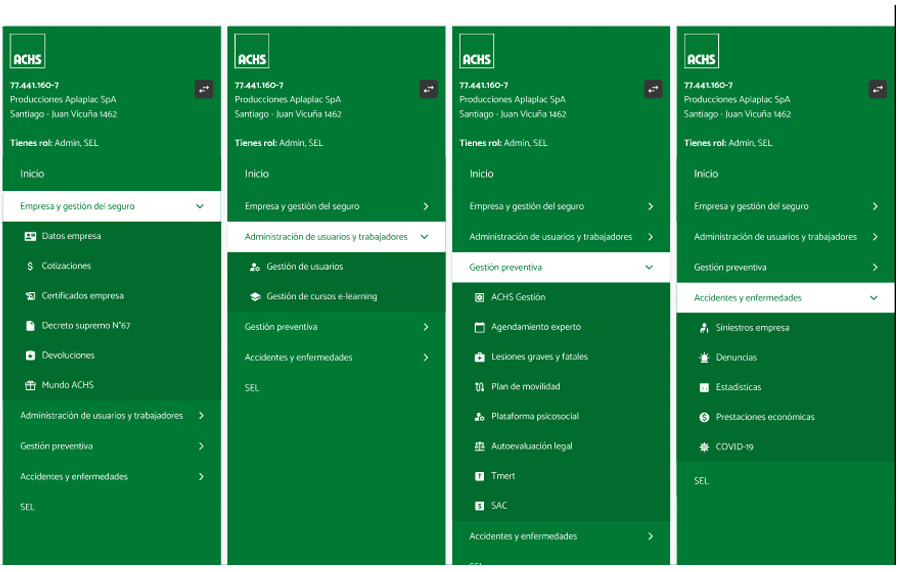Click the Siniestros empresa icon
The height and width of the screenshot is (572, 900).
tap(704, 328)
